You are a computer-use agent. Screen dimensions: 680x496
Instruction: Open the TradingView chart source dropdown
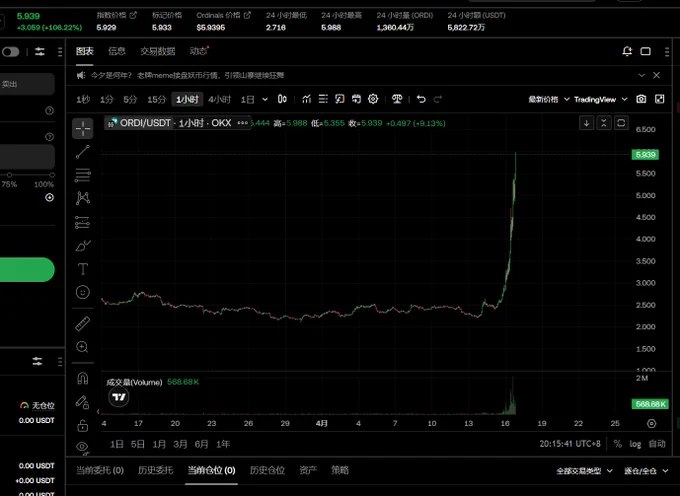coord(600,99)
